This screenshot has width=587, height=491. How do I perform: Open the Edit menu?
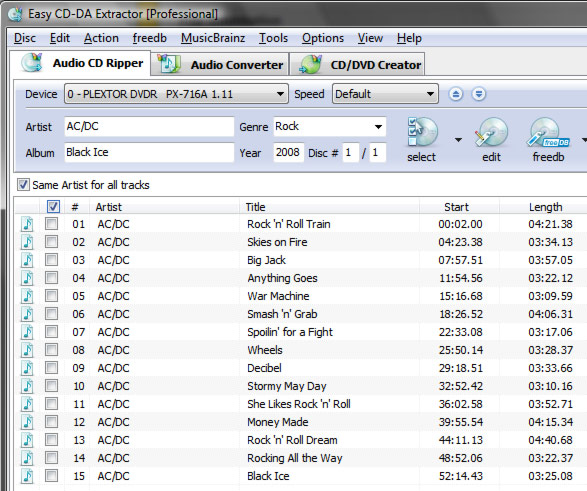(60, 38)
